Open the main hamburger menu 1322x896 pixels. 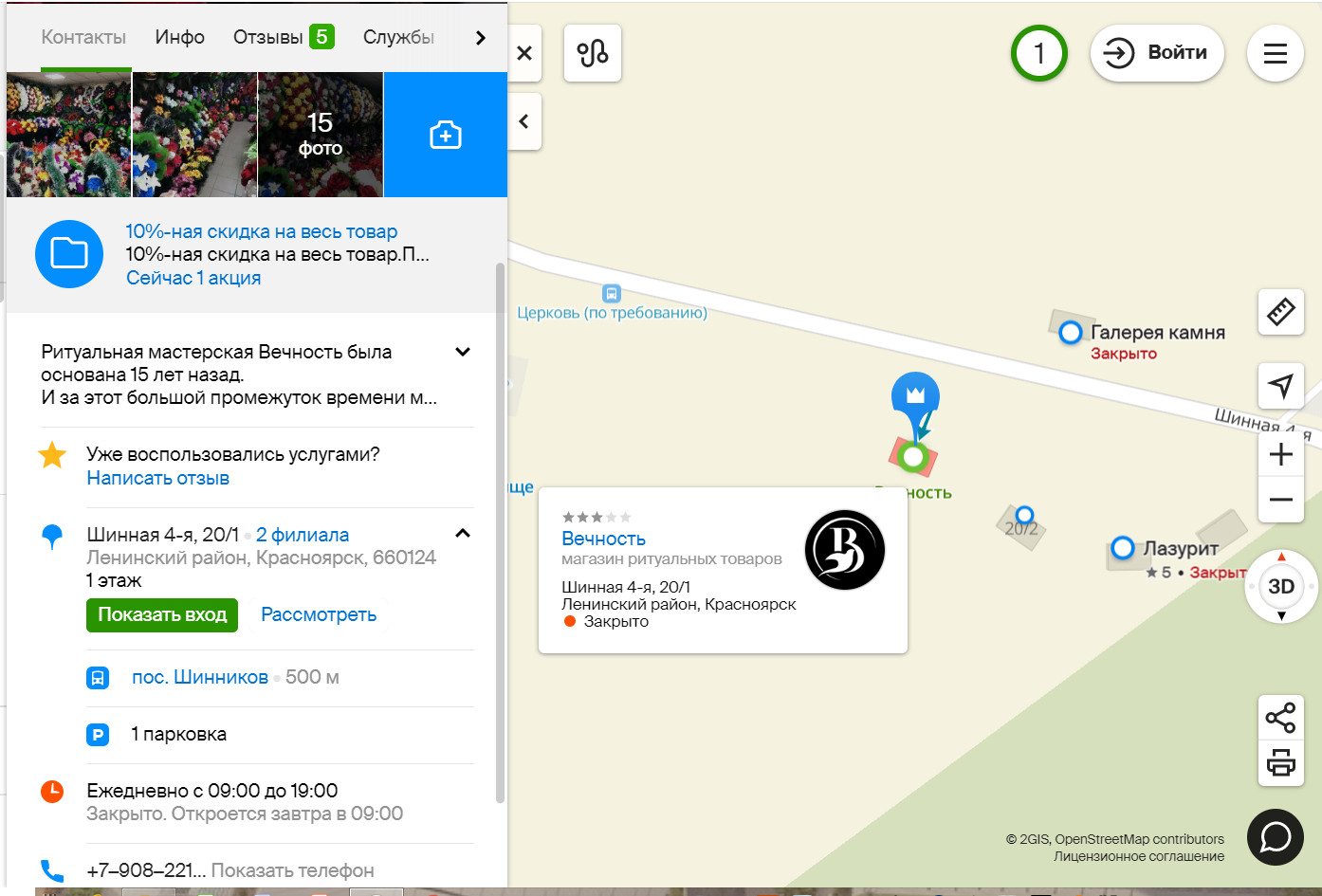[x=1276, y=53]
